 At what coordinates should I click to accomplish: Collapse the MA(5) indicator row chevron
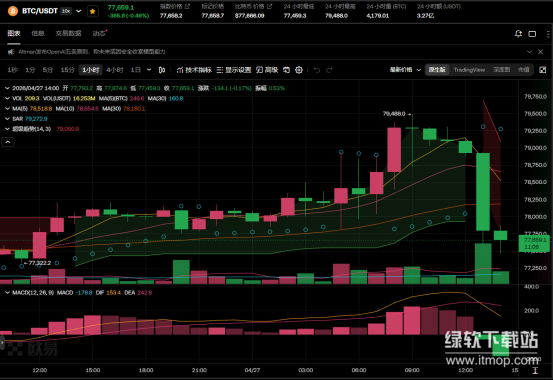point(7,109)
